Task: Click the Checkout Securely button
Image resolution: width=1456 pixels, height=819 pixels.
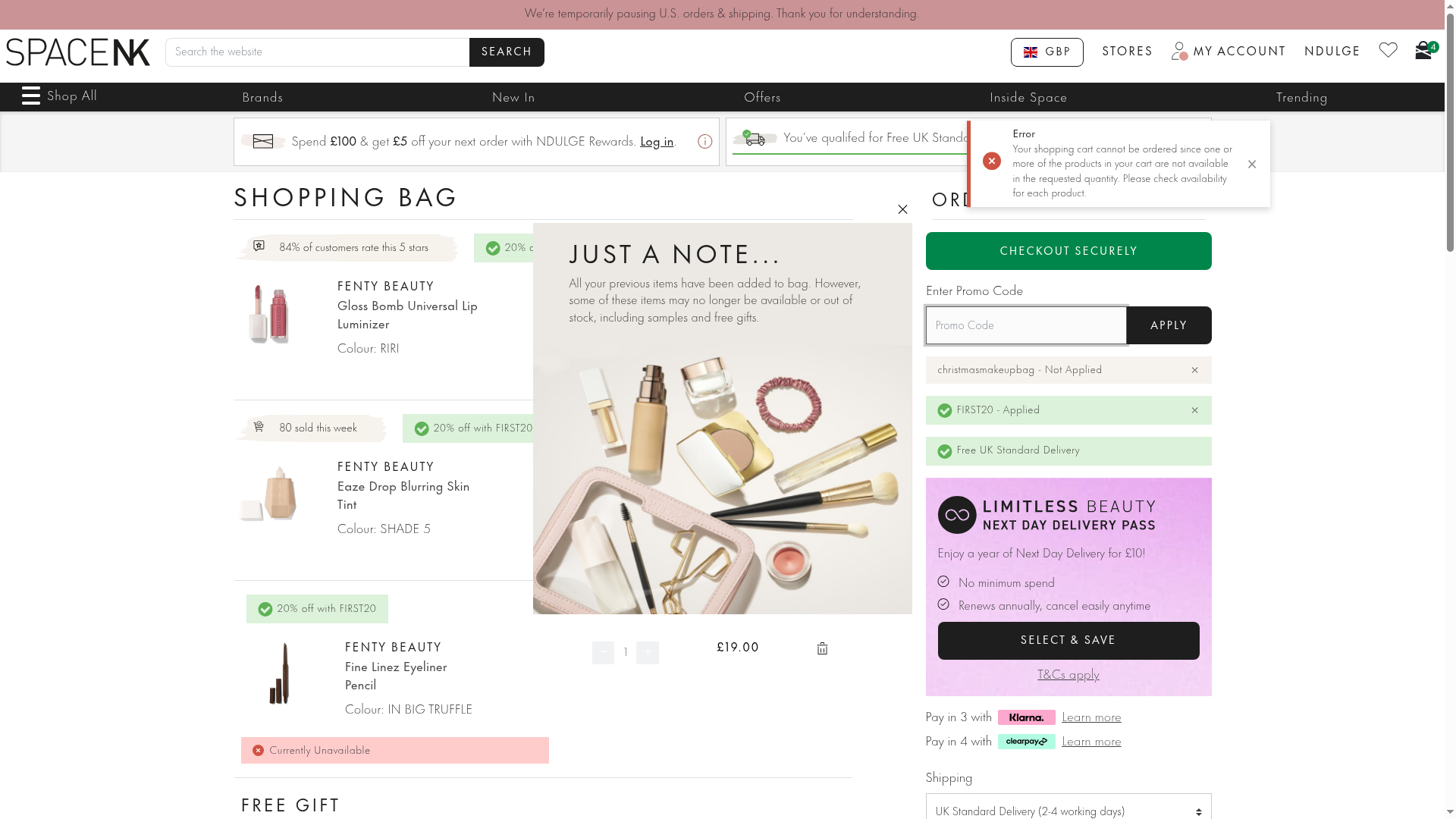Action: point(1068,251)
